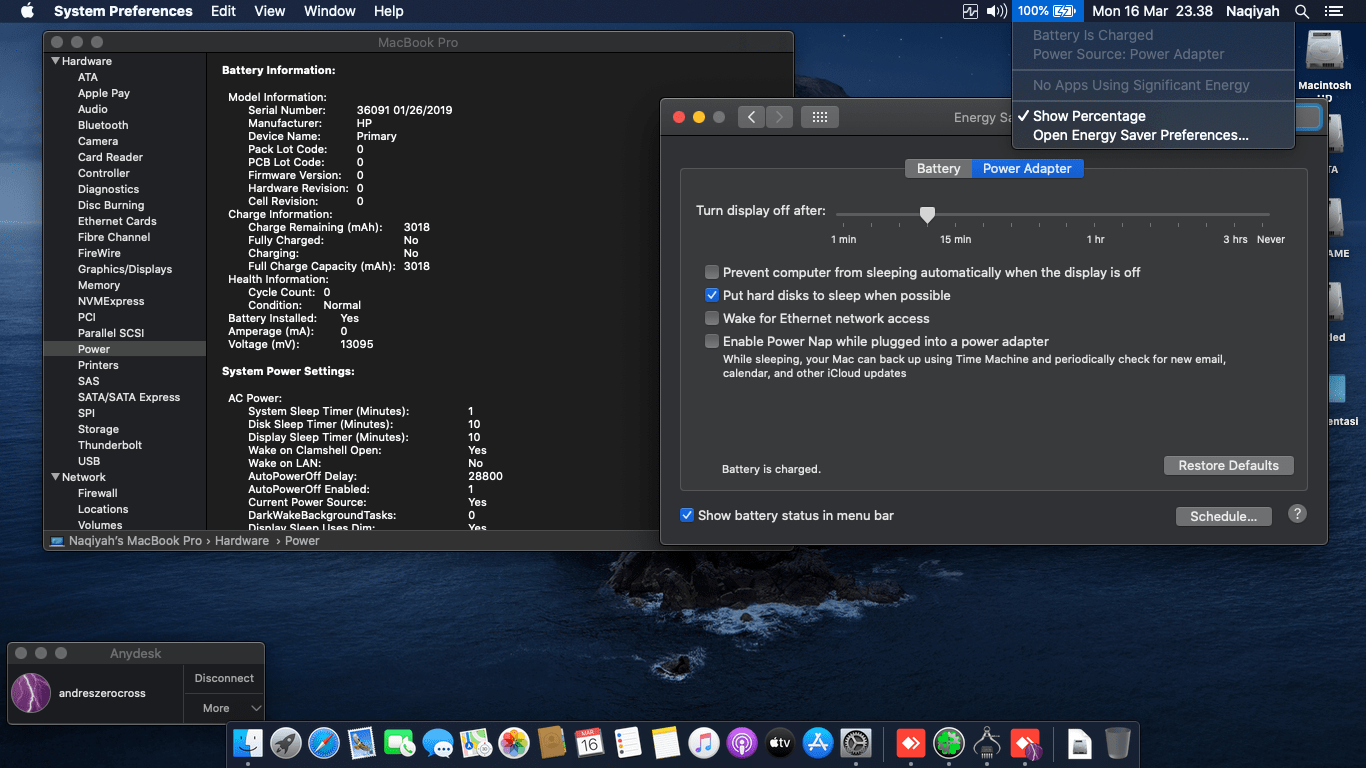
Task: Click AnyDesk Dock icon beside System Preferences
Action: [x=910, y=743]
